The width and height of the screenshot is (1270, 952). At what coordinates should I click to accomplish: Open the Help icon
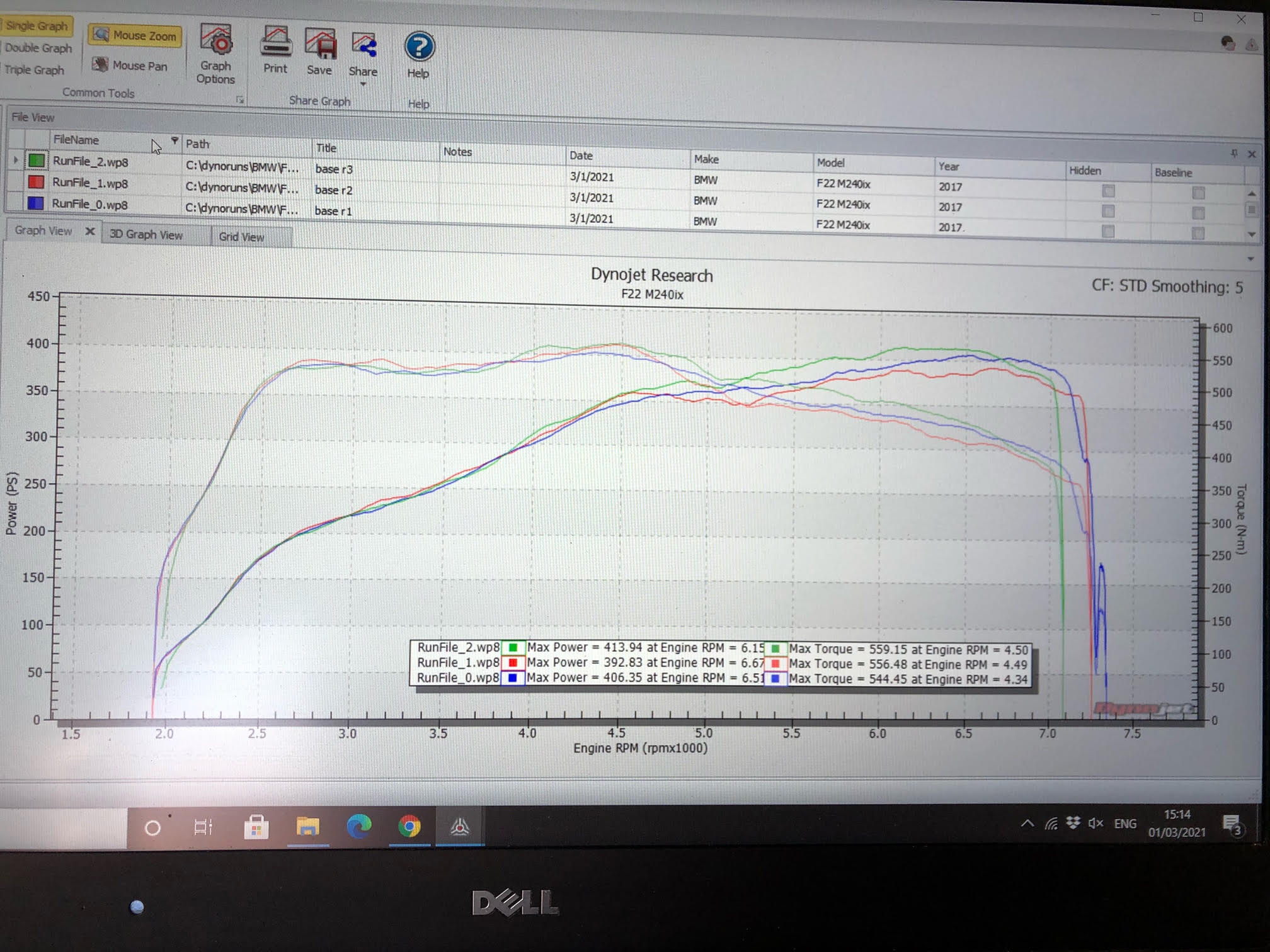[x=418, y=55]
